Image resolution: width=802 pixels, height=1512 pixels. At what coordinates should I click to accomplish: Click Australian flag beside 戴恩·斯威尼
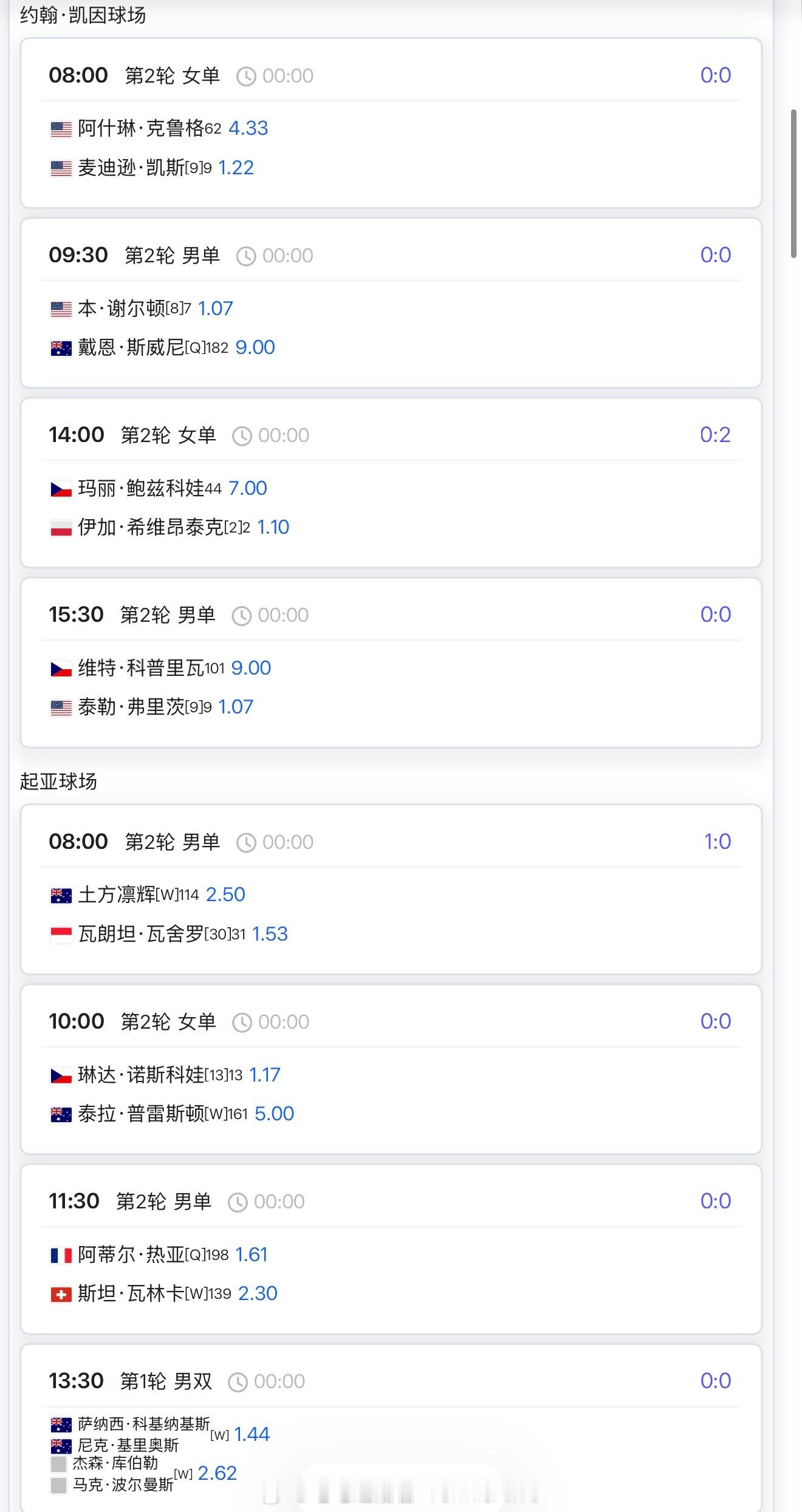[x=61, y=349]
